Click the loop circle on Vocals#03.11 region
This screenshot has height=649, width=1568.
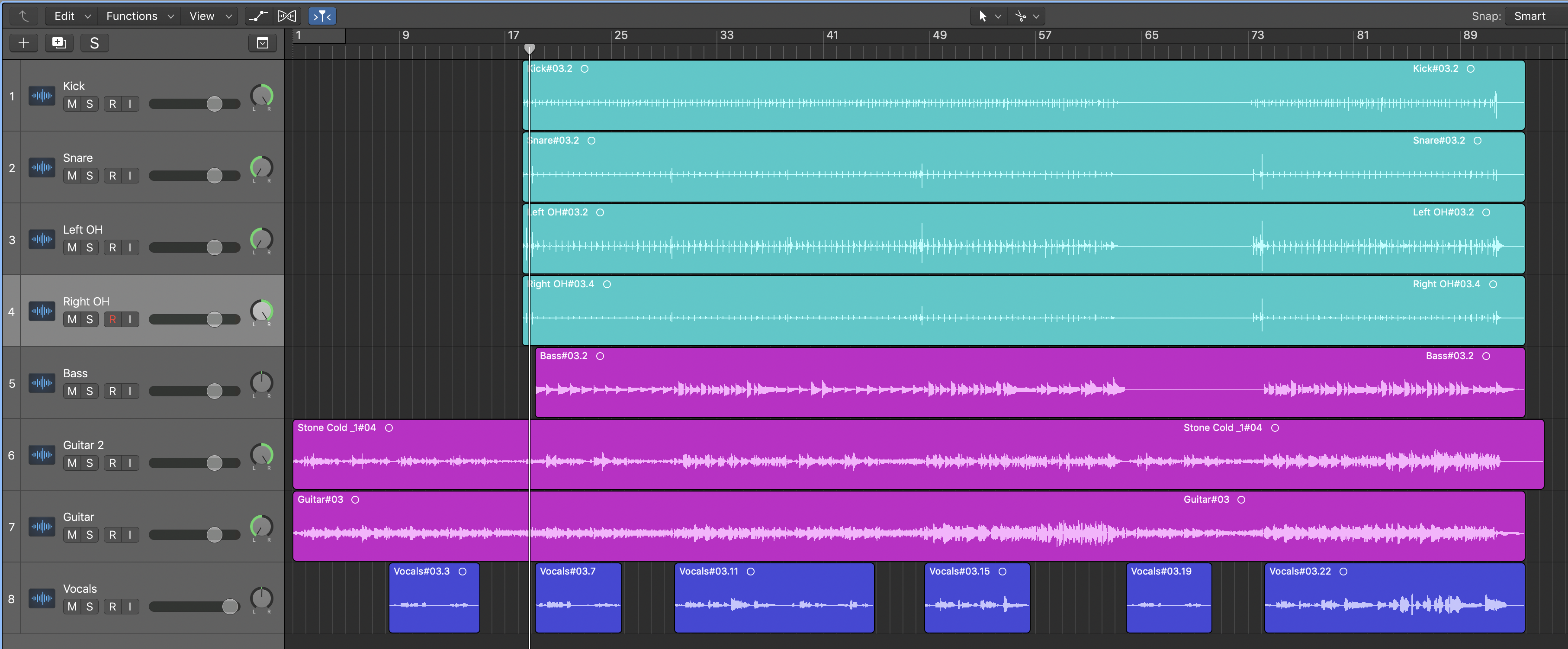pyautogui.click(x=751, y=572)
